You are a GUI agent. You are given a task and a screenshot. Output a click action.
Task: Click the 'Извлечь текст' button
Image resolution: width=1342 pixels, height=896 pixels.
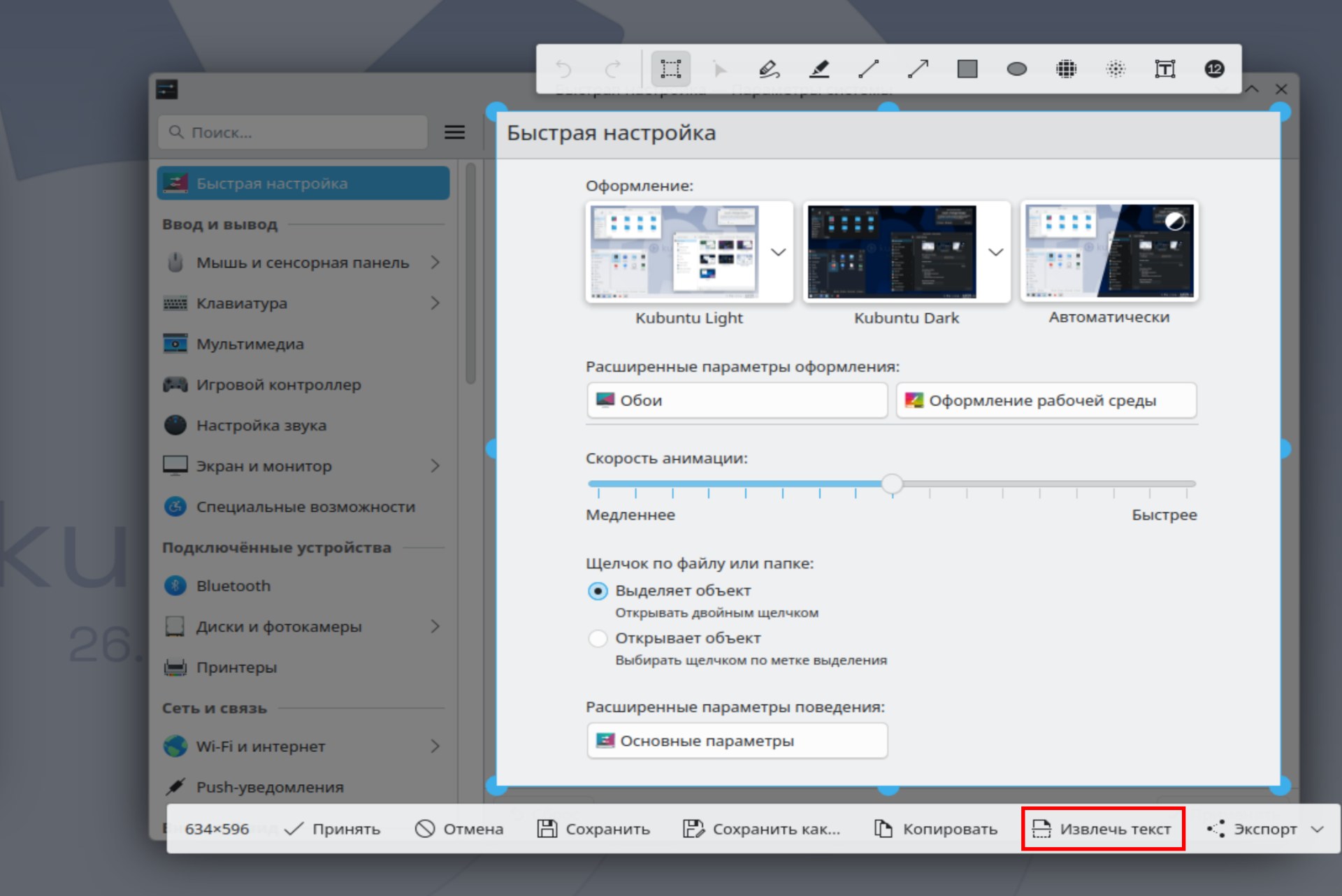1102,829
